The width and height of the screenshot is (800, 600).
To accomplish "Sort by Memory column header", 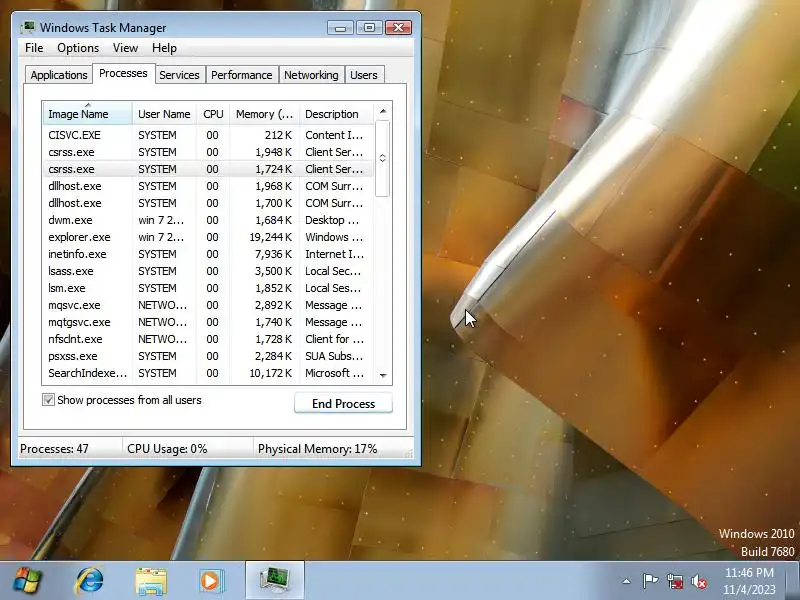I will click(264, 114).
